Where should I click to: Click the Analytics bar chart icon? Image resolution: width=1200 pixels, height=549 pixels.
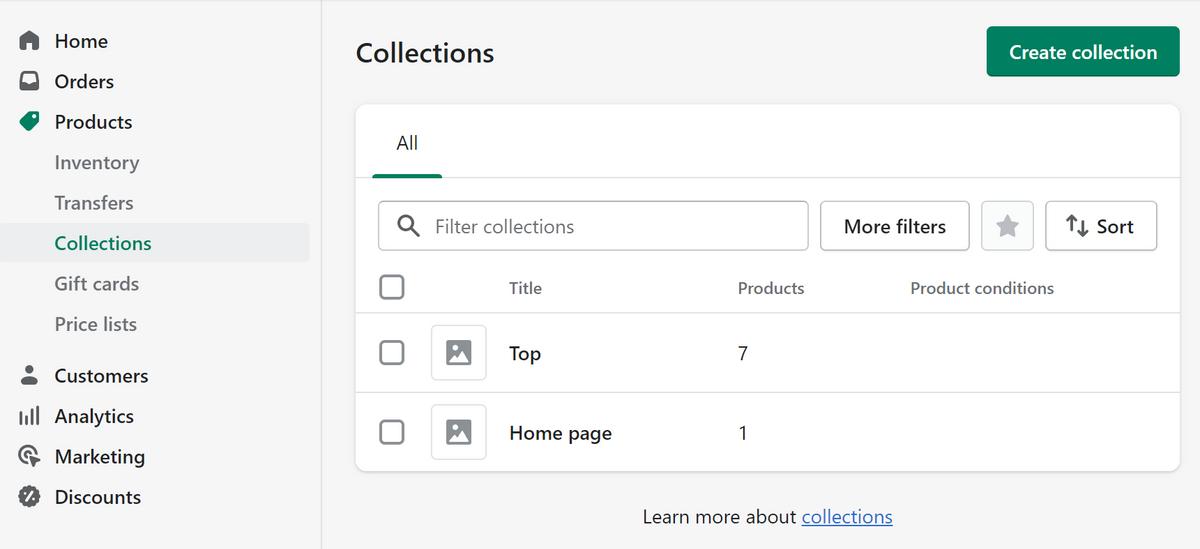click(x=30, y=416)
